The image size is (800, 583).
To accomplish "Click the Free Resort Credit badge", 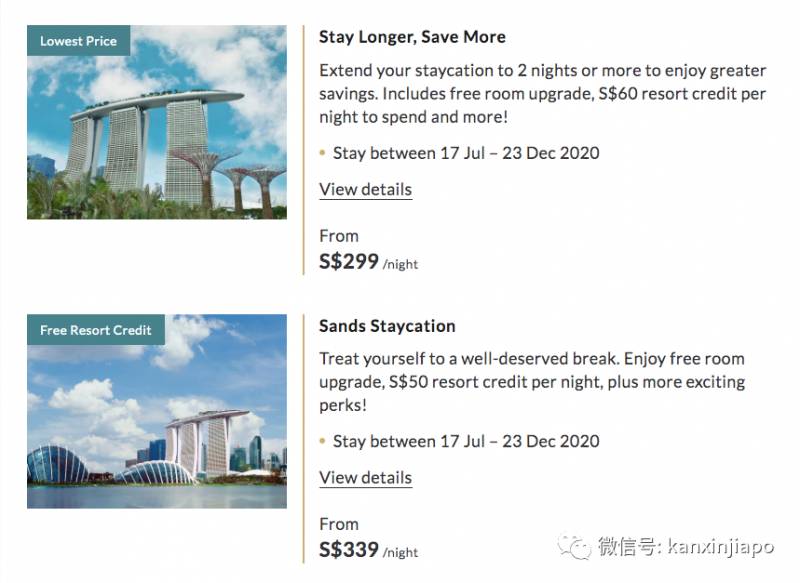I will click(x=95, y=330).
